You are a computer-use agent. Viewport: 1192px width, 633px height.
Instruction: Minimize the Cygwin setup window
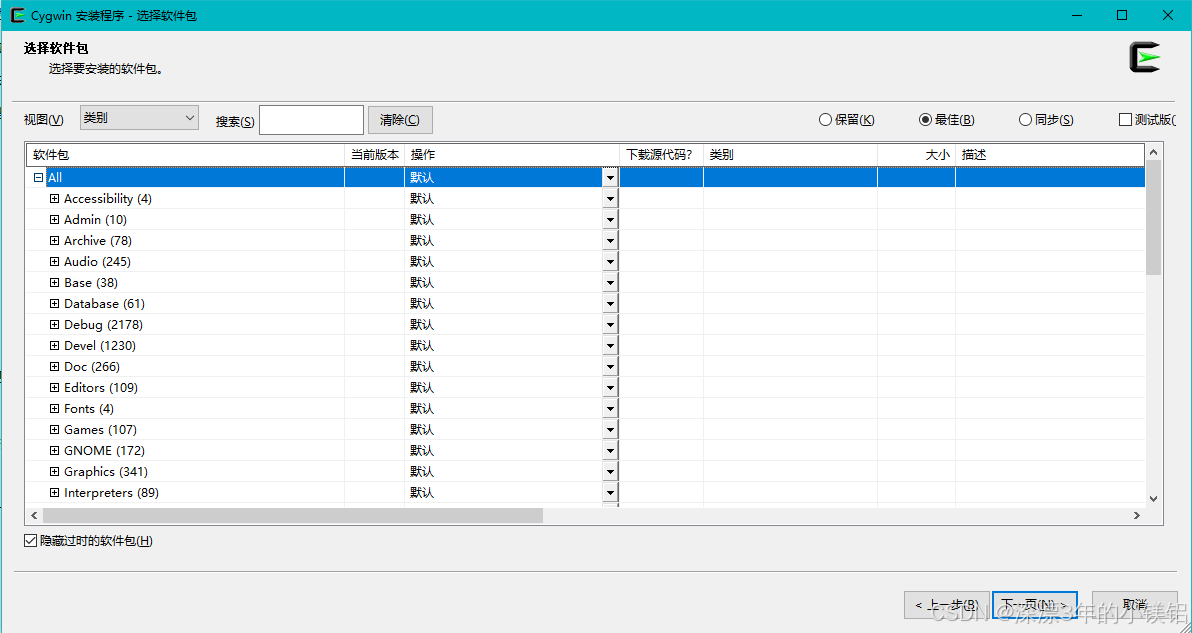(1076, 15)
